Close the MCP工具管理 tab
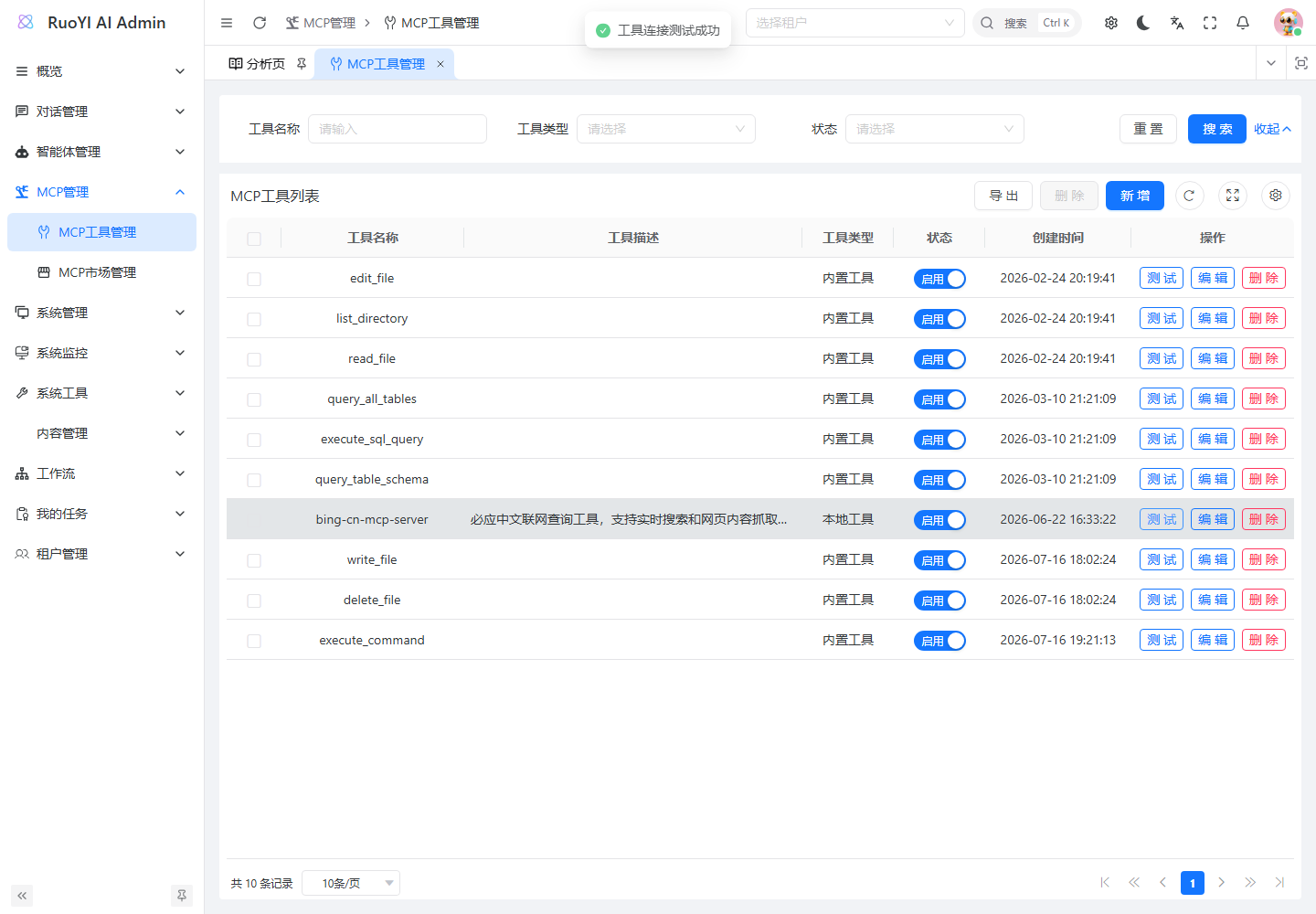This screenshot has height=914, width=1316. tap(440, 64)
